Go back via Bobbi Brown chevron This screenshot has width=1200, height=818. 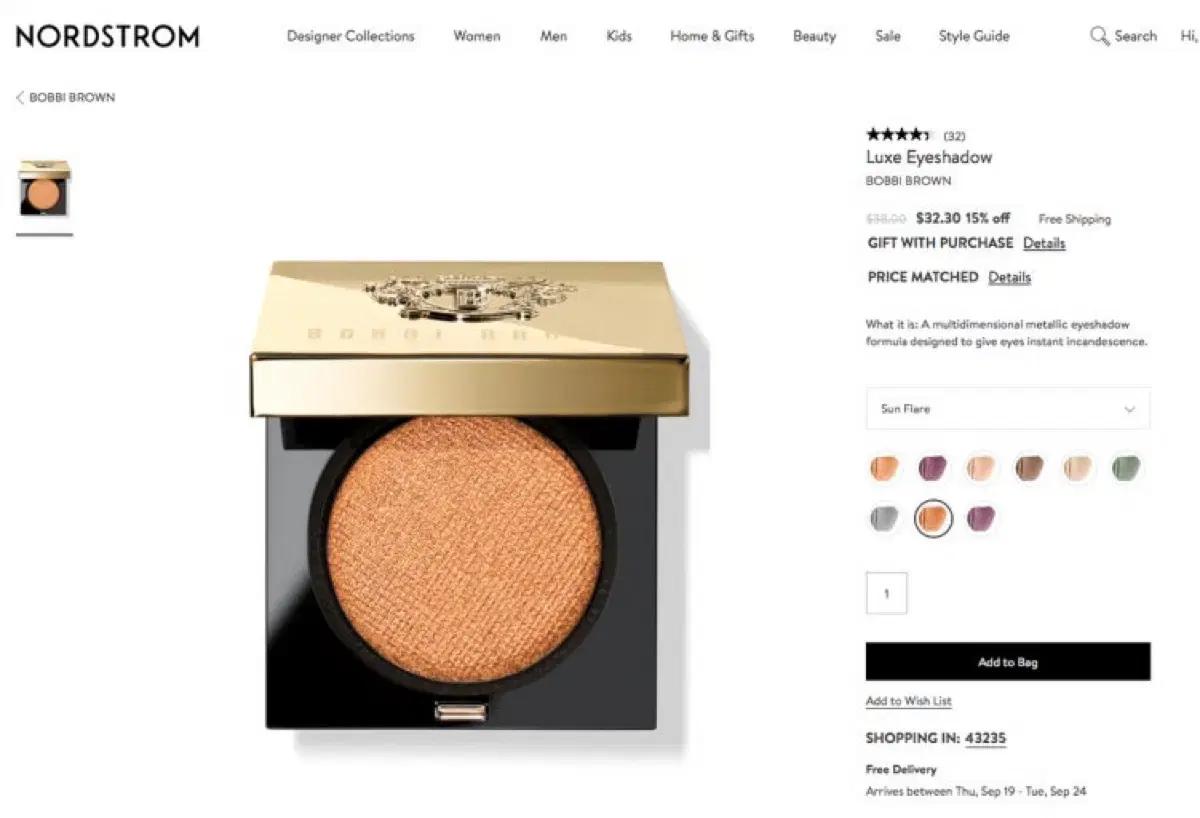(20, 97)
